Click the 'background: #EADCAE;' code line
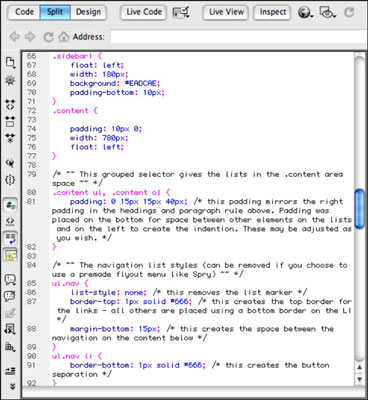This screenshot has width=368, height=400. (x=115, y=83)
